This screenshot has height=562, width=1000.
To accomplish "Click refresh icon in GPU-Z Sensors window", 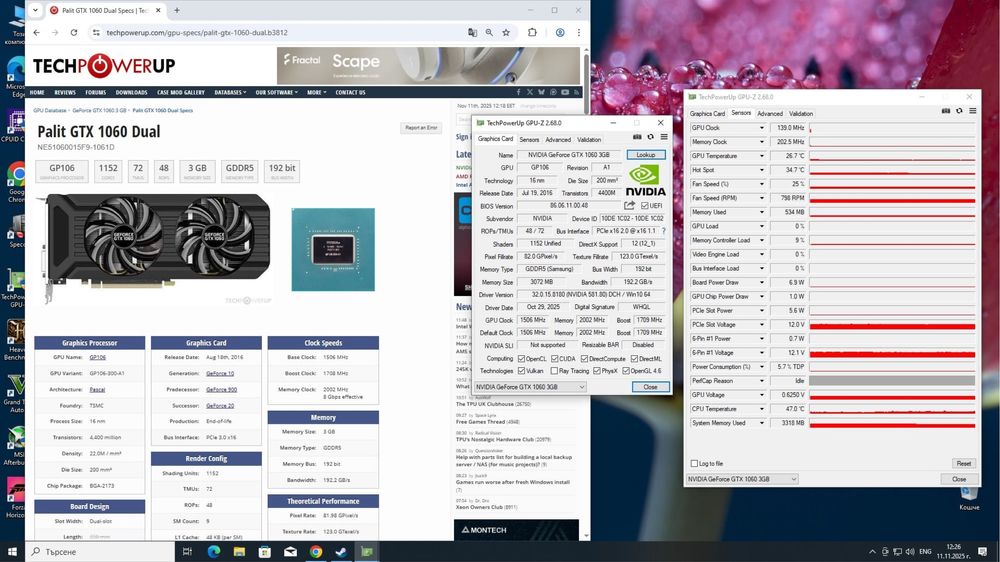I will point(959,111).
